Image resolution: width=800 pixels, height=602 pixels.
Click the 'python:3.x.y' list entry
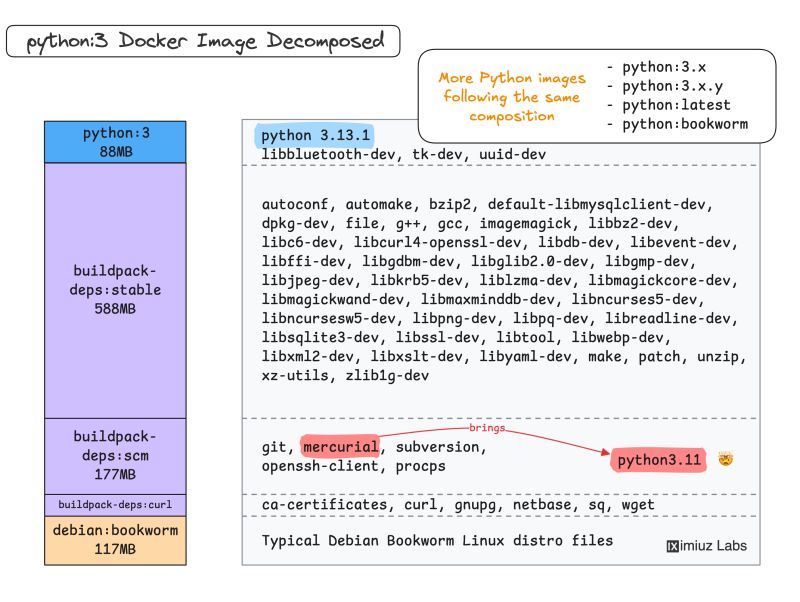[672, 86]
